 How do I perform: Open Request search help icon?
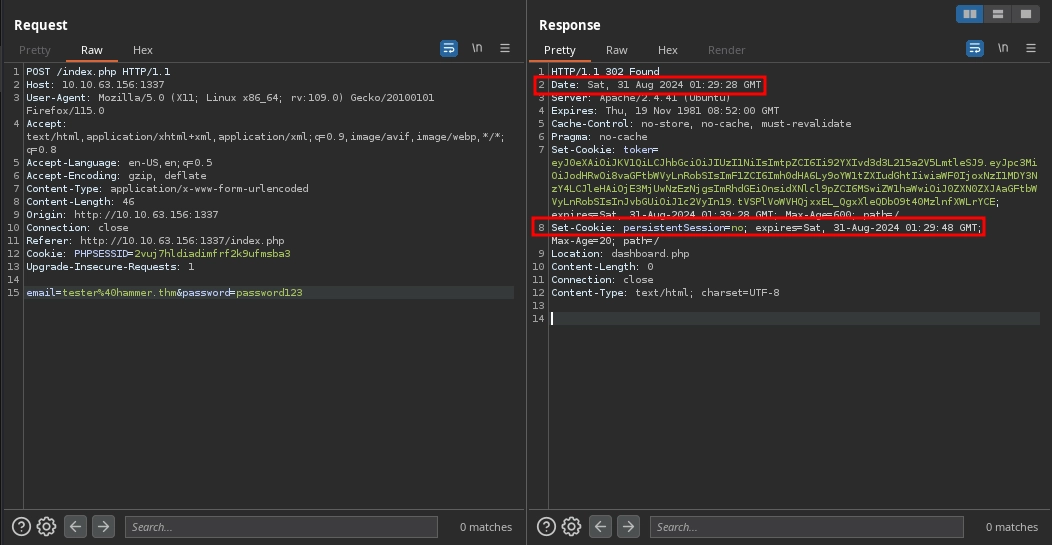21,526
